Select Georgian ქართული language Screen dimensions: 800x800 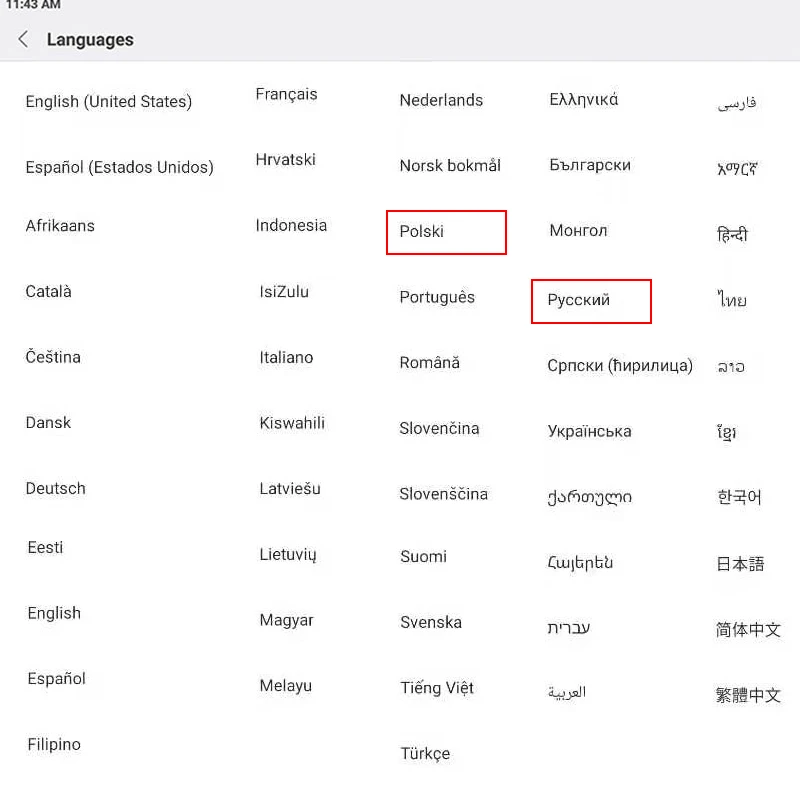click(589, 497)
